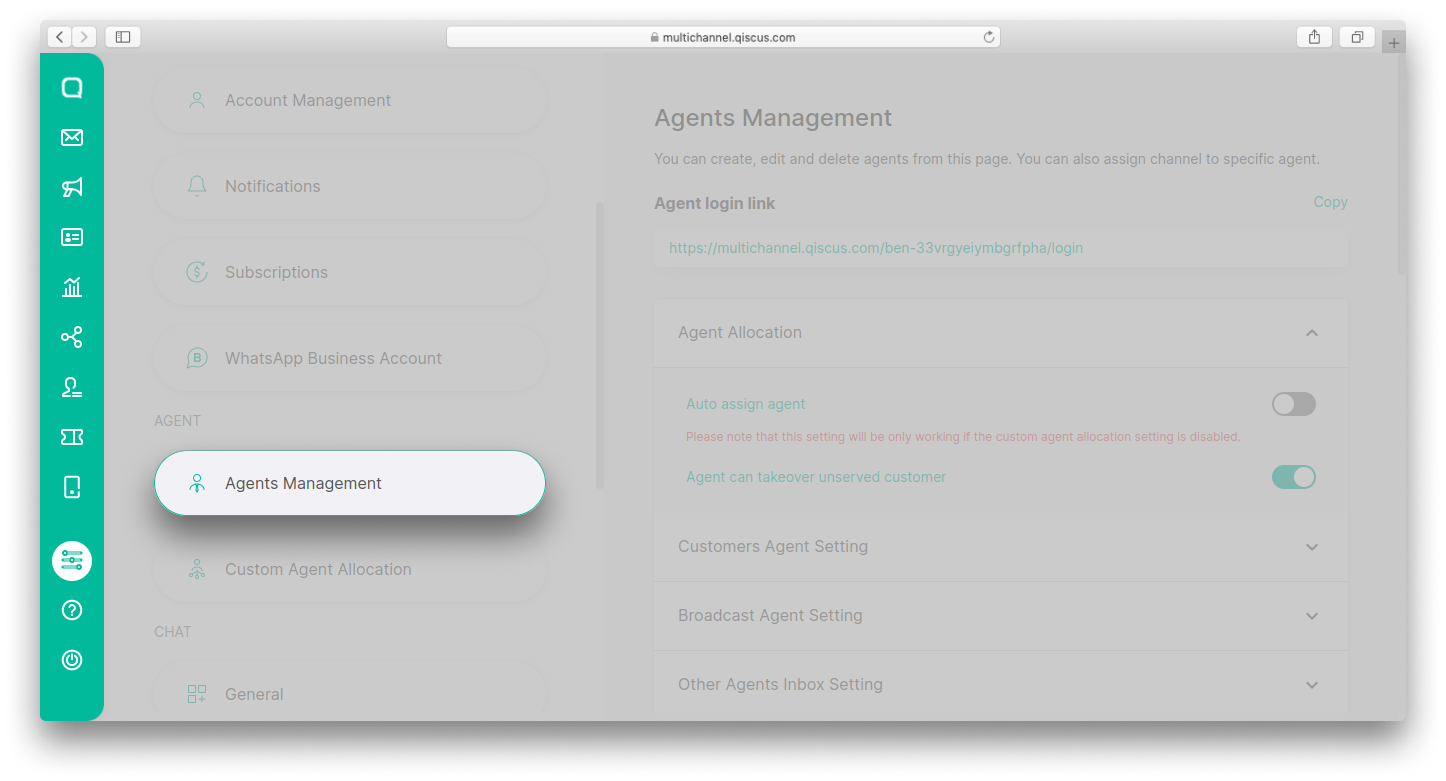Screen dimensions: 1446x781
Task: Open the Custom Agent Allocation menu
Action: pyautogui.click(x=350, y=569)
